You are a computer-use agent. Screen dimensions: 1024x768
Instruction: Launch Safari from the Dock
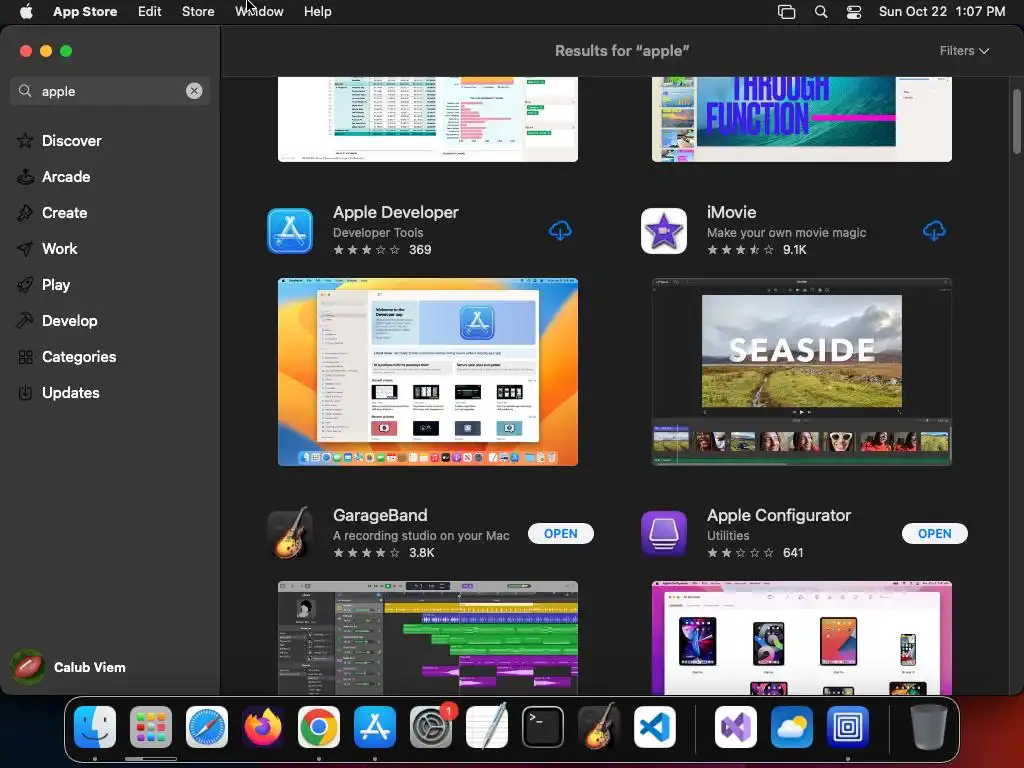207,727
